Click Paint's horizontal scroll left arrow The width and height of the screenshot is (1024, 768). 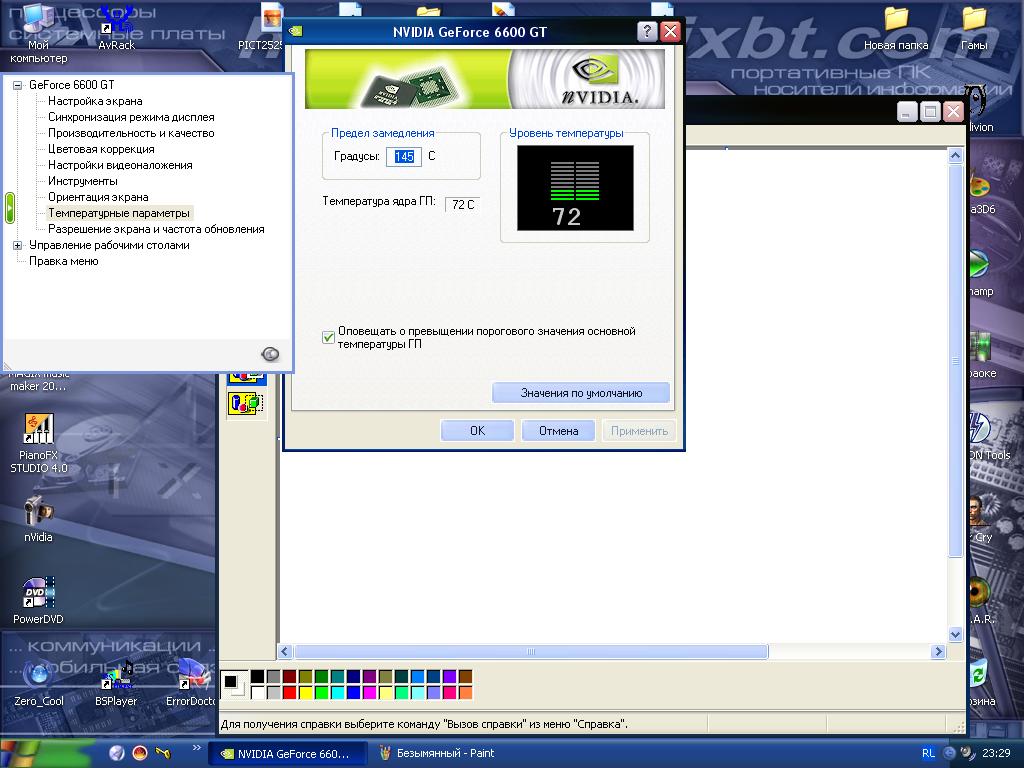pos(285,651)
